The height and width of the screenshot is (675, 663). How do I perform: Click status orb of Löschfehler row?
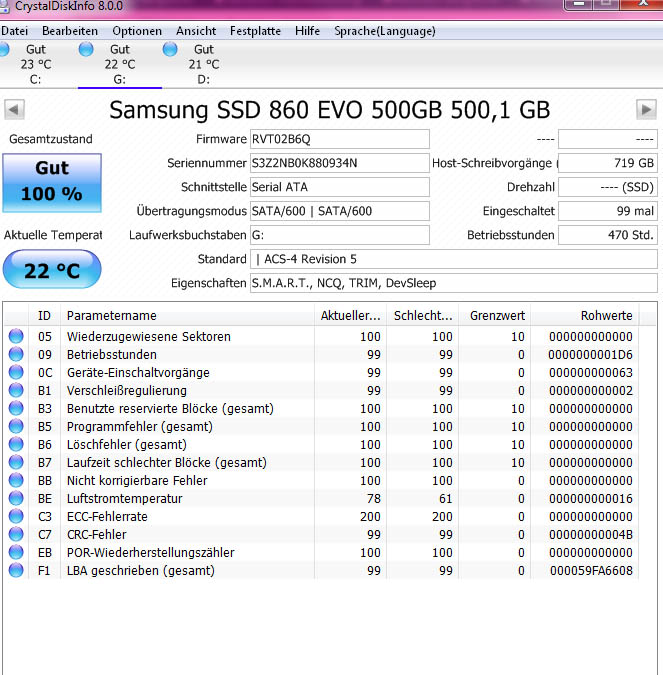point(16,444)
